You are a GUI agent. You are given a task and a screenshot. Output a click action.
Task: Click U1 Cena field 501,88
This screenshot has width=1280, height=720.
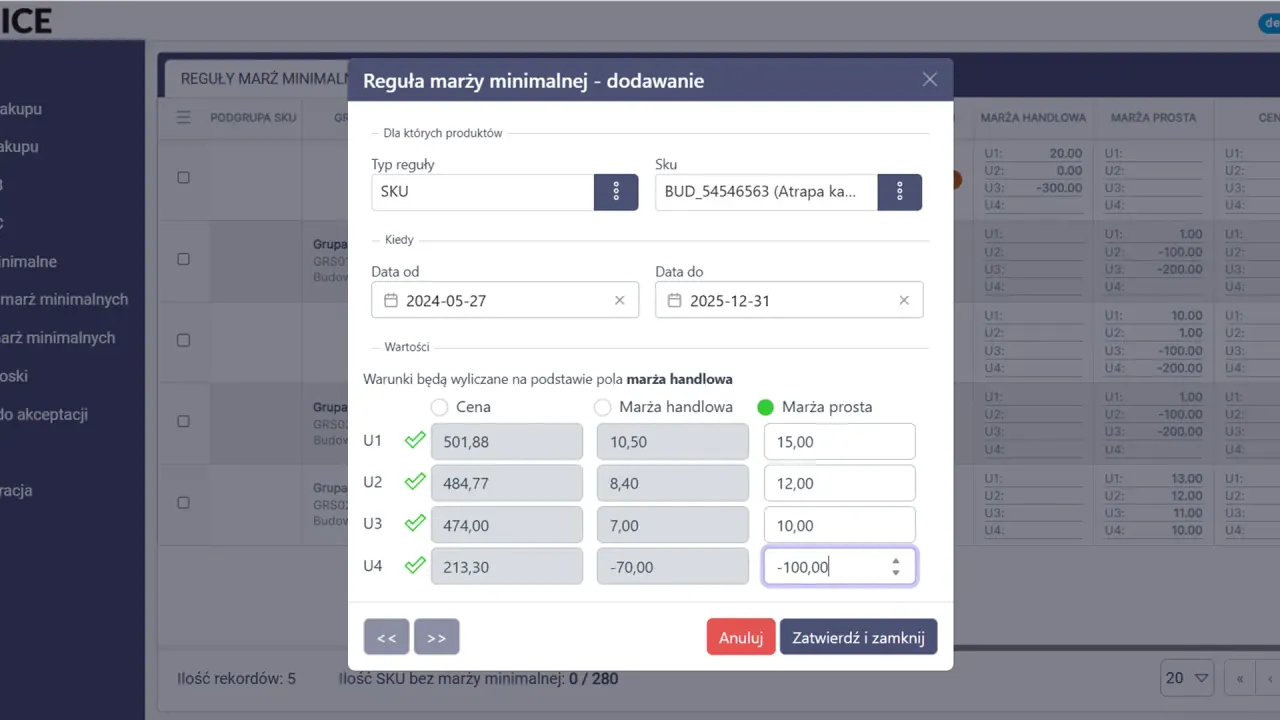click(x=507, y=441)
